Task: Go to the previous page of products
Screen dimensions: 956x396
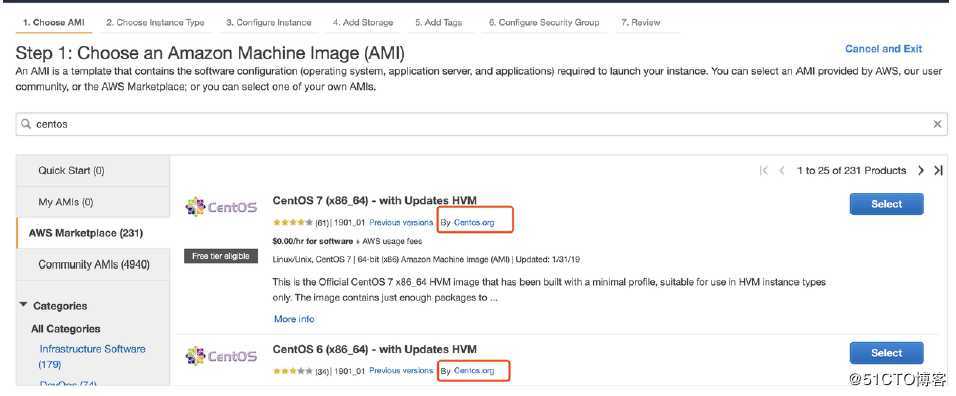Action: point(782,171)
